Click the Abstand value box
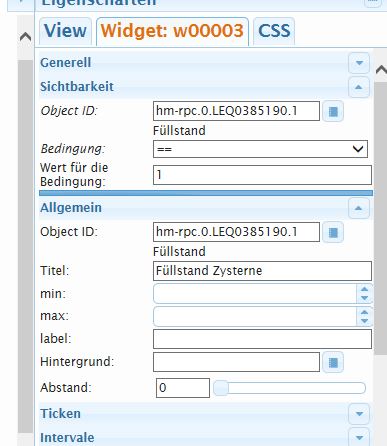The width and height of the screenshot is (387, 446). point(183,388)
